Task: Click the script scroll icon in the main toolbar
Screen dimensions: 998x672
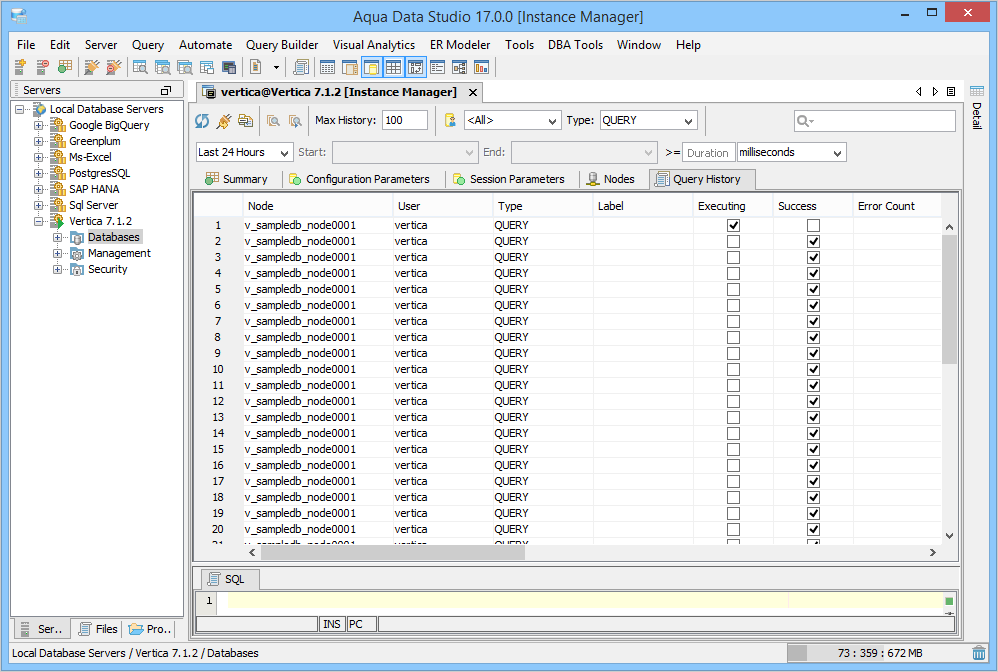Action: [x=301, y=67]
